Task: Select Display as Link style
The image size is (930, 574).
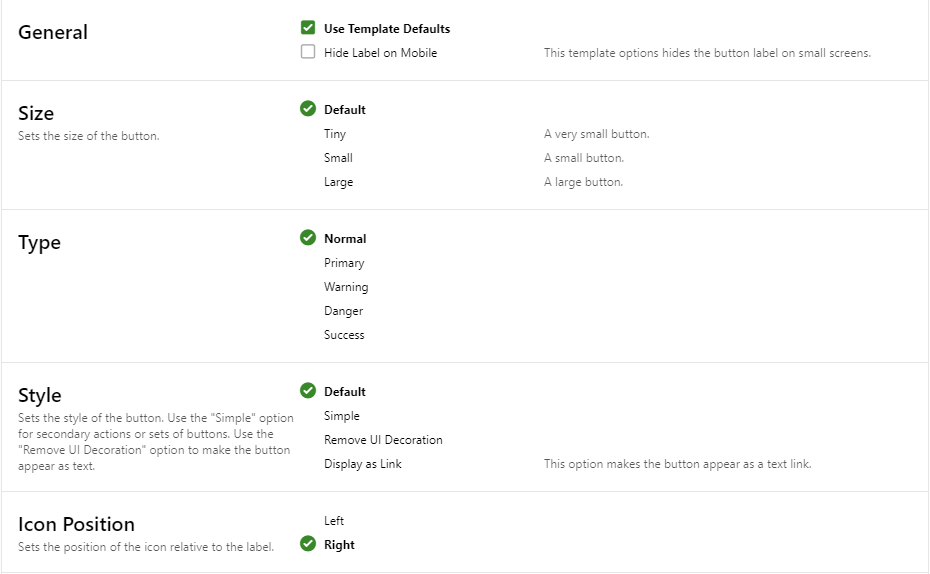Action: click(362, 464)
